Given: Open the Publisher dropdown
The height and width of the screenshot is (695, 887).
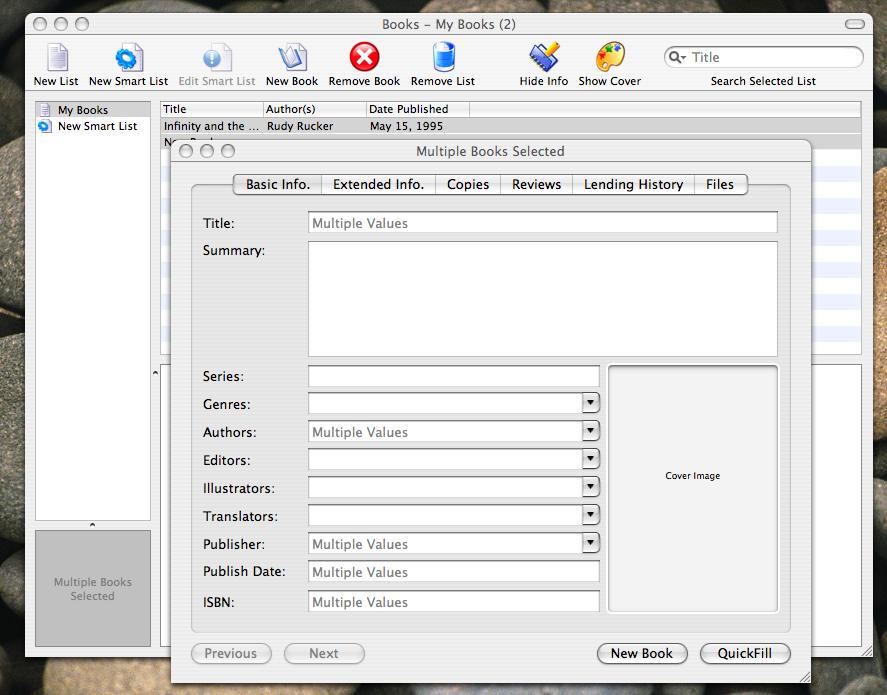Looking at the screenshot, I should coord(590,544).
